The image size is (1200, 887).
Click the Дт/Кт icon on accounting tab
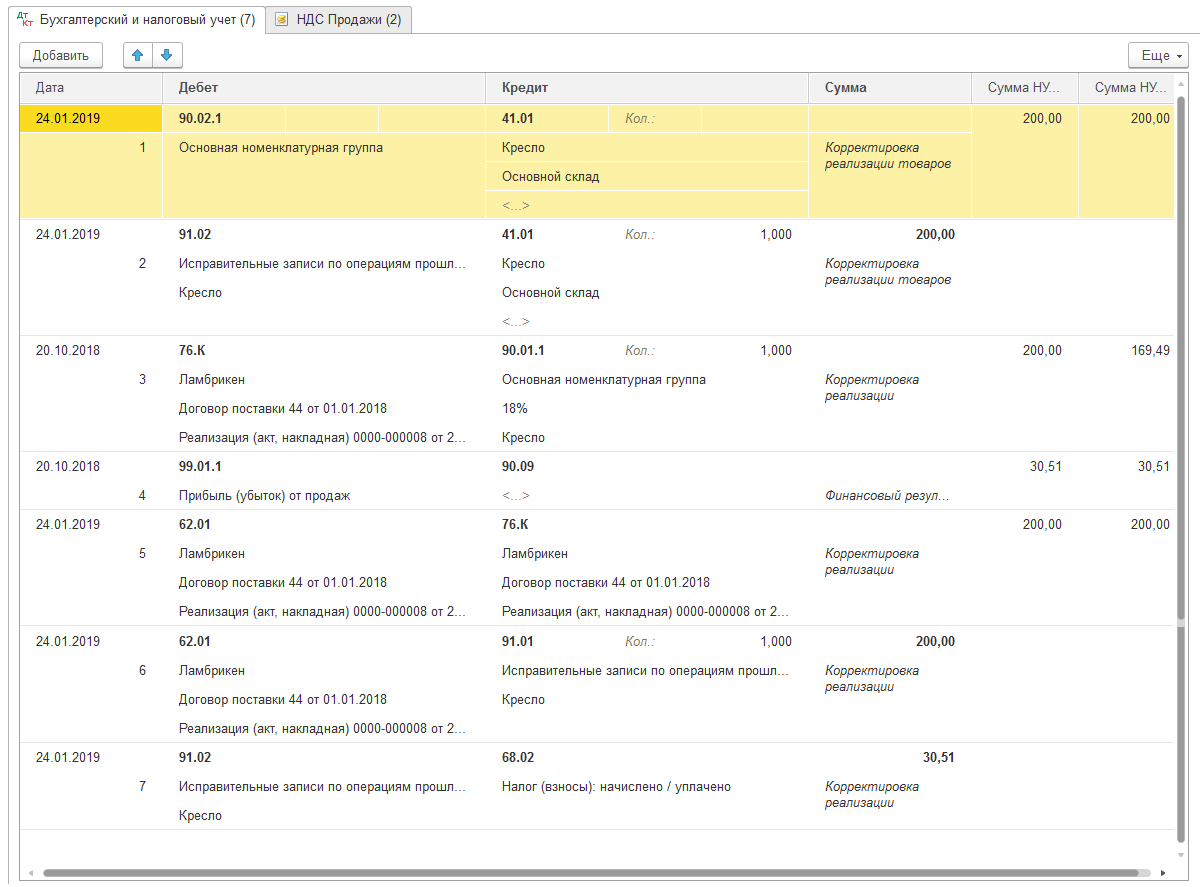point(26,20)
